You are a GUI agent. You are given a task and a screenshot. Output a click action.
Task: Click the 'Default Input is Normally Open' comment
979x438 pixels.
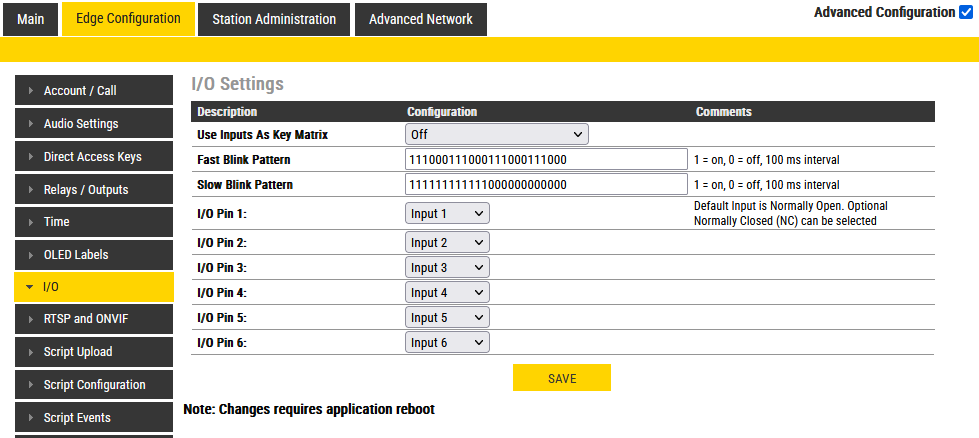click(x=790, y=213)
